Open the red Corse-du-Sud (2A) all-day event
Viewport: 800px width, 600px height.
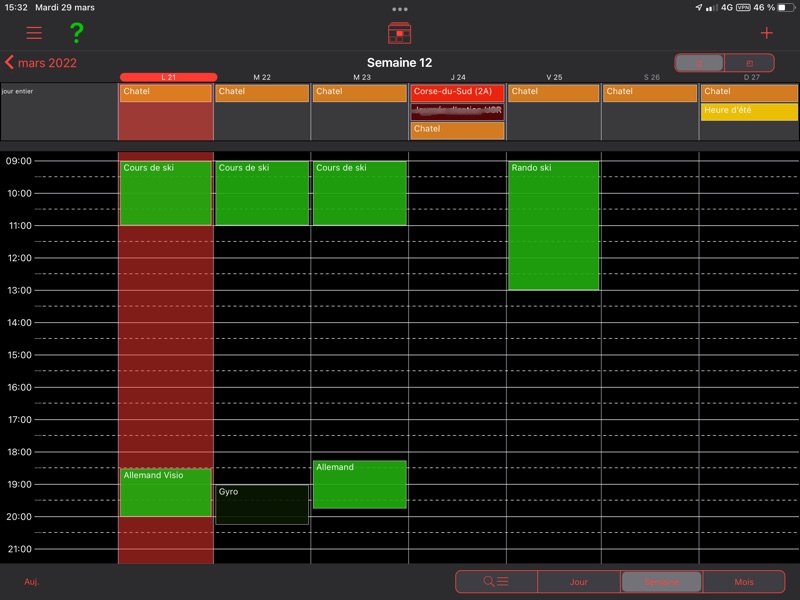[x=457, y=92]
